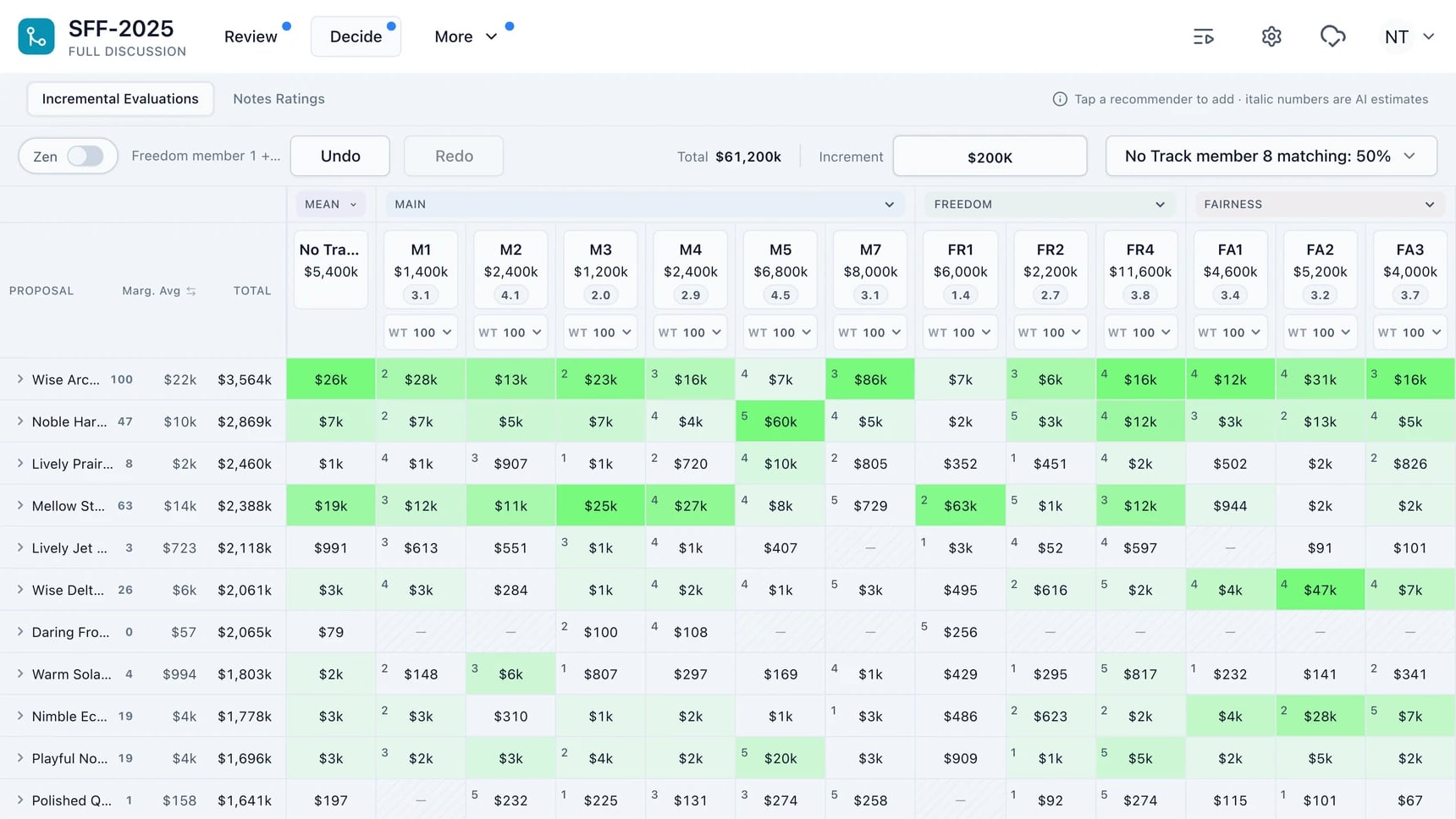Open the NT user account menu
The width and height of the screenshot is (1456, 819).
coord(1409,36)
